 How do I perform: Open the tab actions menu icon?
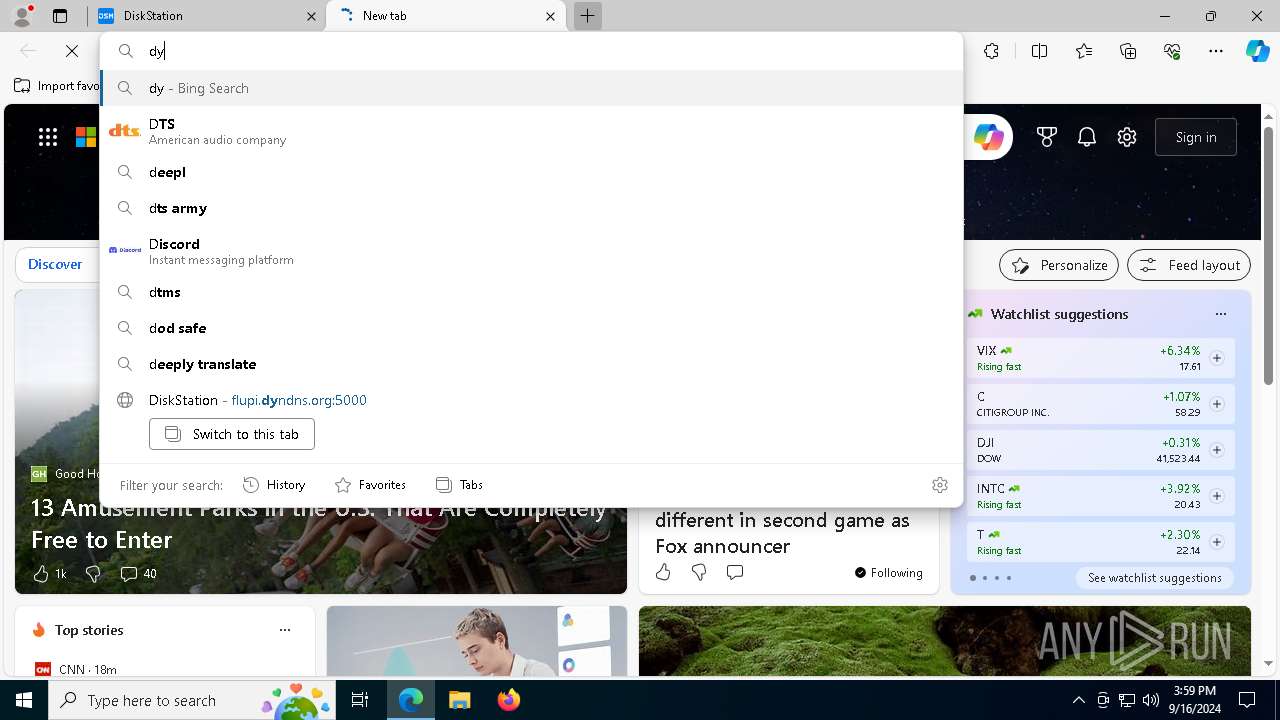click(60, 16)
